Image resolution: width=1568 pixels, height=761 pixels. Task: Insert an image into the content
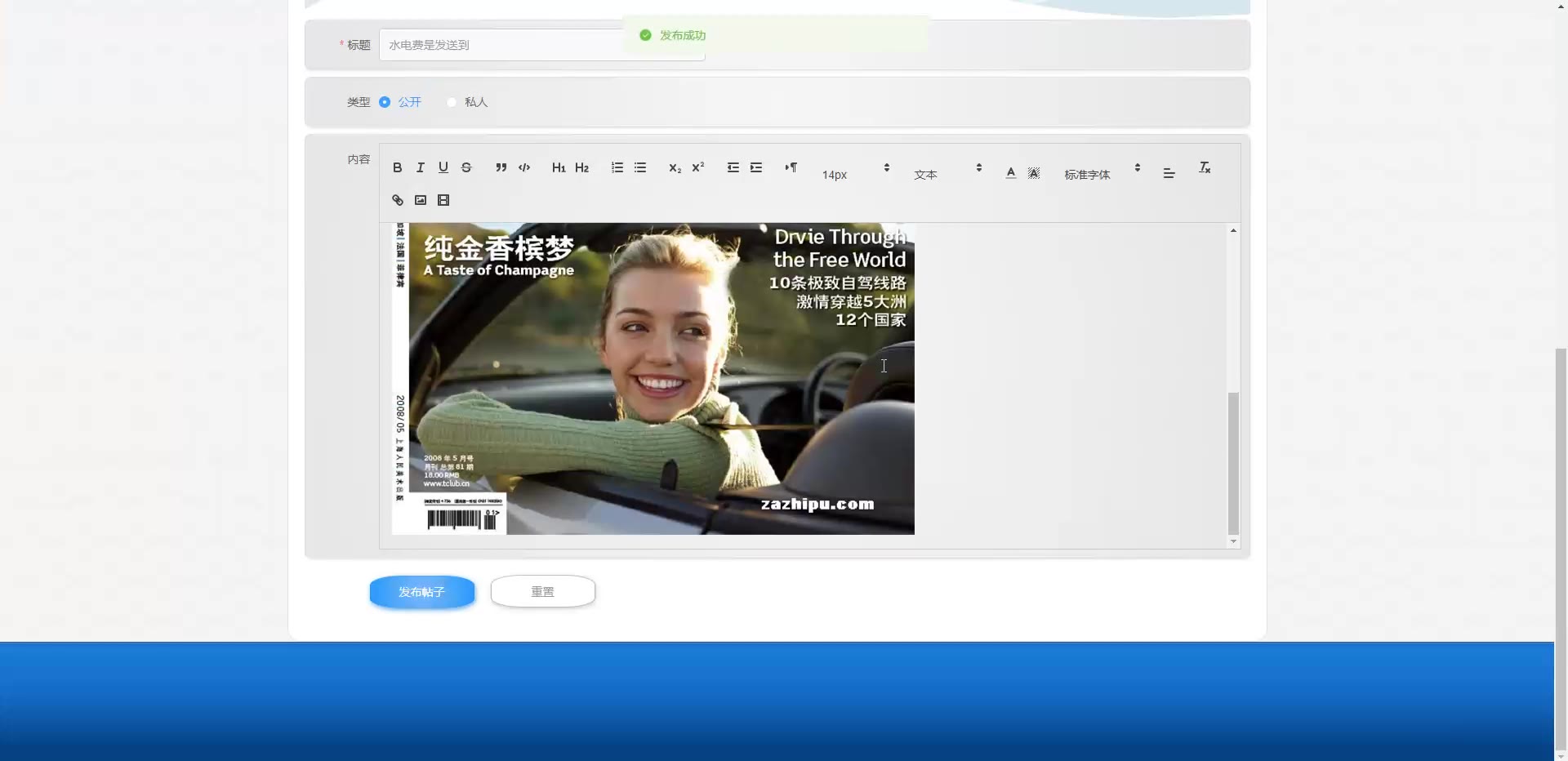click(x=421, y=200)
